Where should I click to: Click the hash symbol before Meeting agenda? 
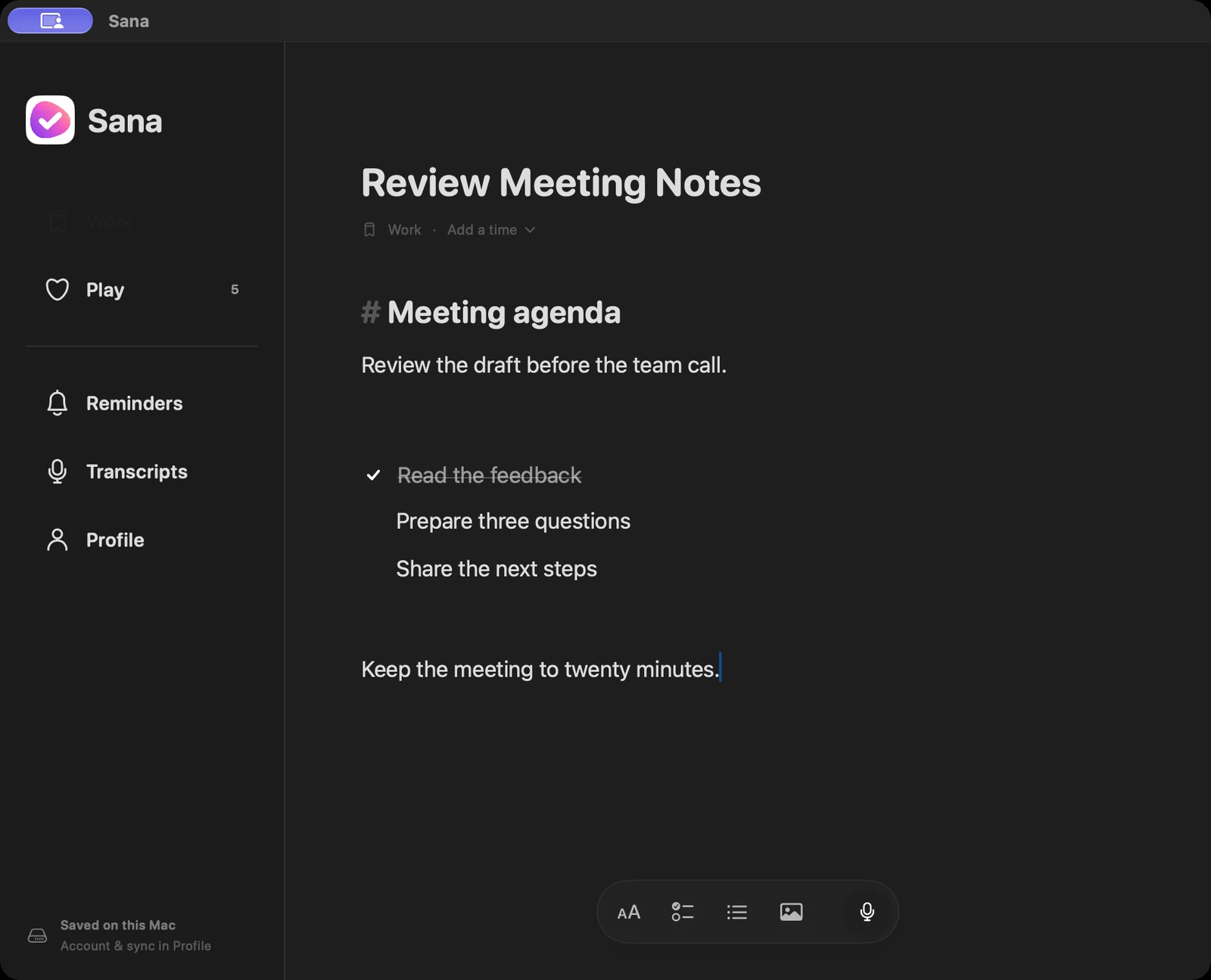pos(371,312)
